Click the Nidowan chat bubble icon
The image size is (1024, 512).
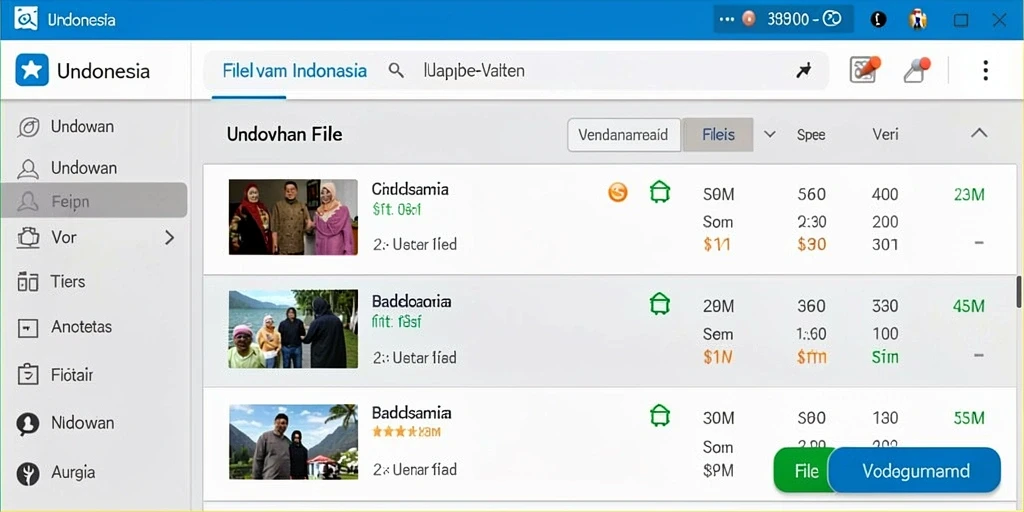27,424
